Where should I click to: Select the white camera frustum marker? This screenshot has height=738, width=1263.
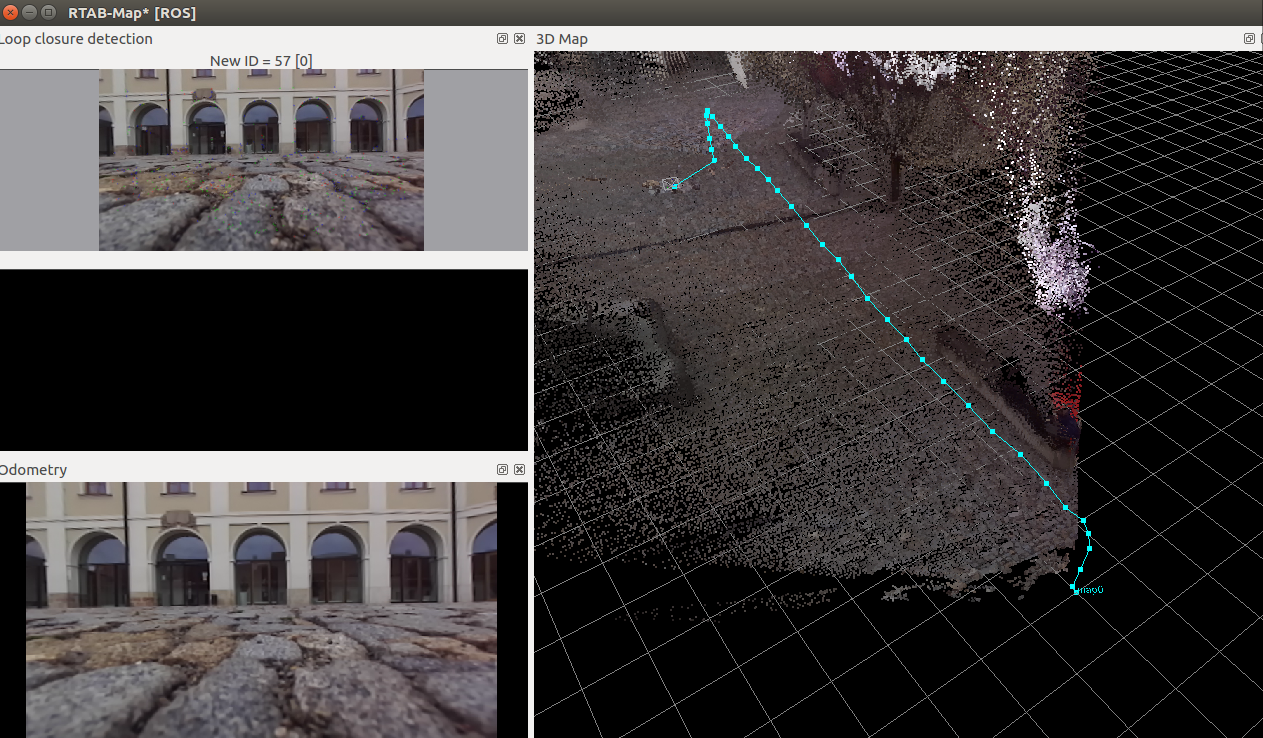click(671, 184)
